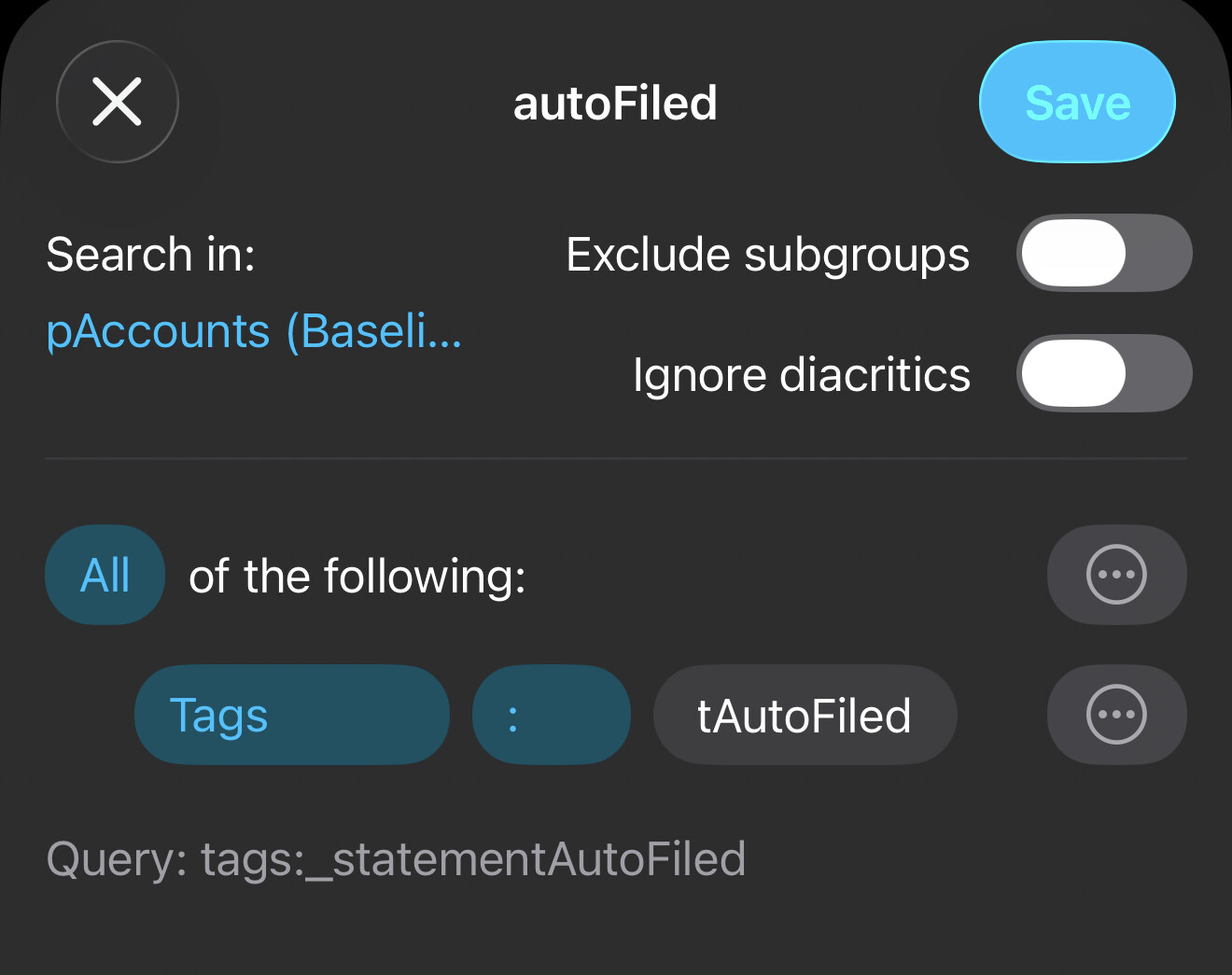Close the autoFiled smart rule editor

118,102
